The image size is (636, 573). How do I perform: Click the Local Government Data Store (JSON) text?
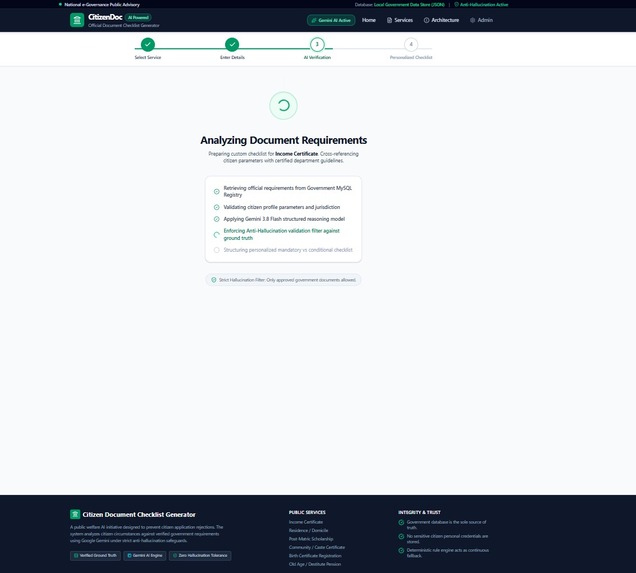click(x=409, y=5)
